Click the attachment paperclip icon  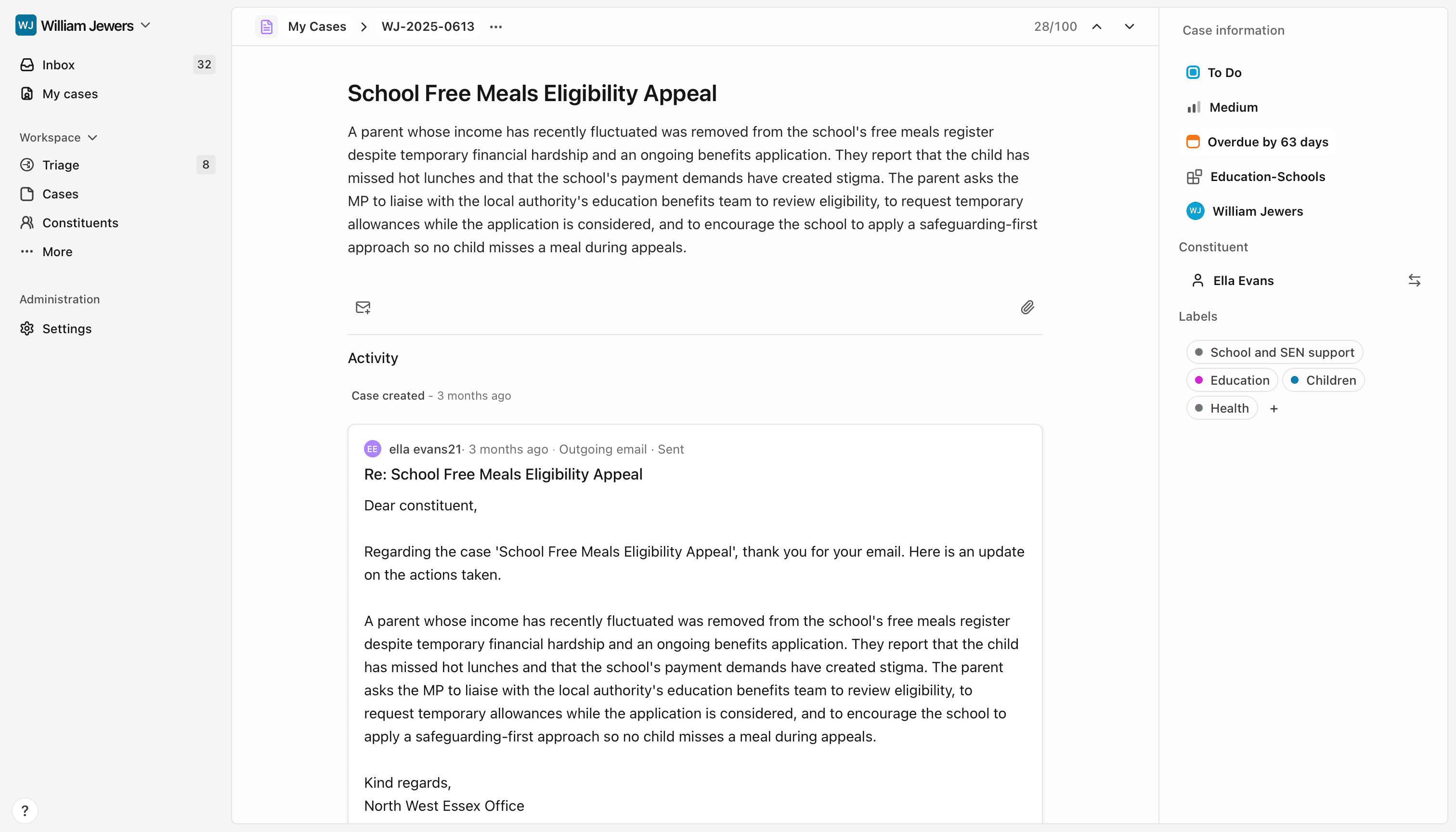[1027, 308]
